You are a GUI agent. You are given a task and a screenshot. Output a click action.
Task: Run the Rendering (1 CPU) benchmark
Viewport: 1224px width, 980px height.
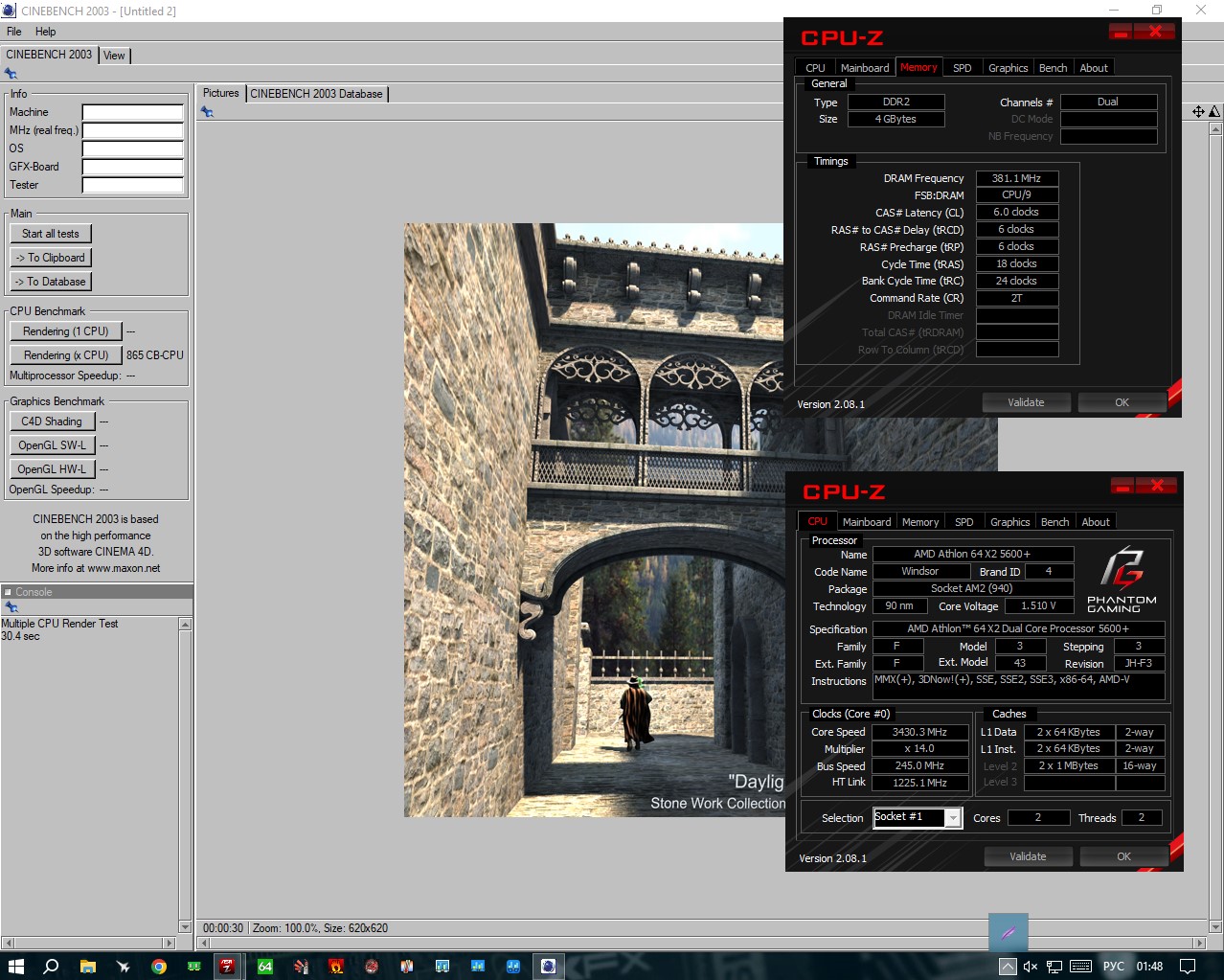66,331
